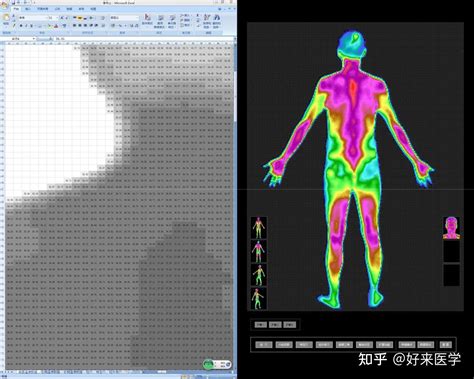The image size is (474, 379).
Task: Switch to the Insert ribbon tab
Action: (28, 9)
